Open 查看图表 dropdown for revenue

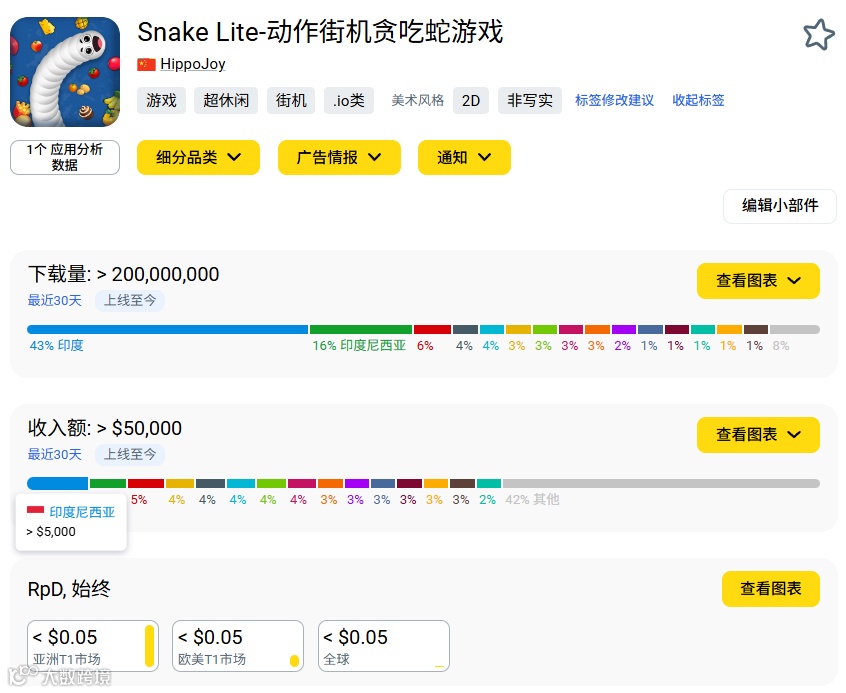point(758,434)
